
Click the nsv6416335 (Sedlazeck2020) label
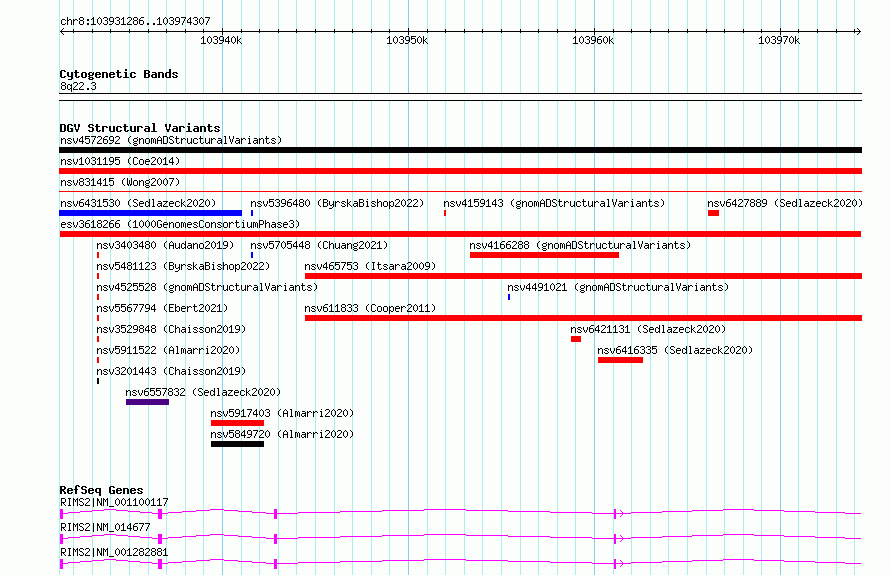coord(675,350)
